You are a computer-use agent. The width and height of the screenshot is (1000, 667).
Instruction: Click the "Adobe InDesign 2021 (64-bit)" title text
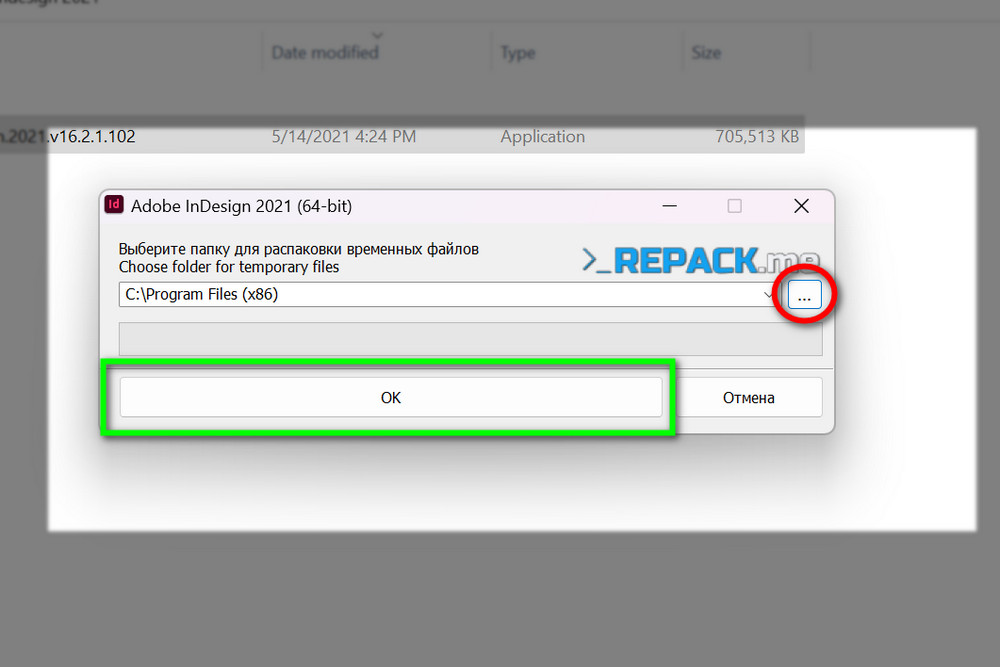click(241, 206)
